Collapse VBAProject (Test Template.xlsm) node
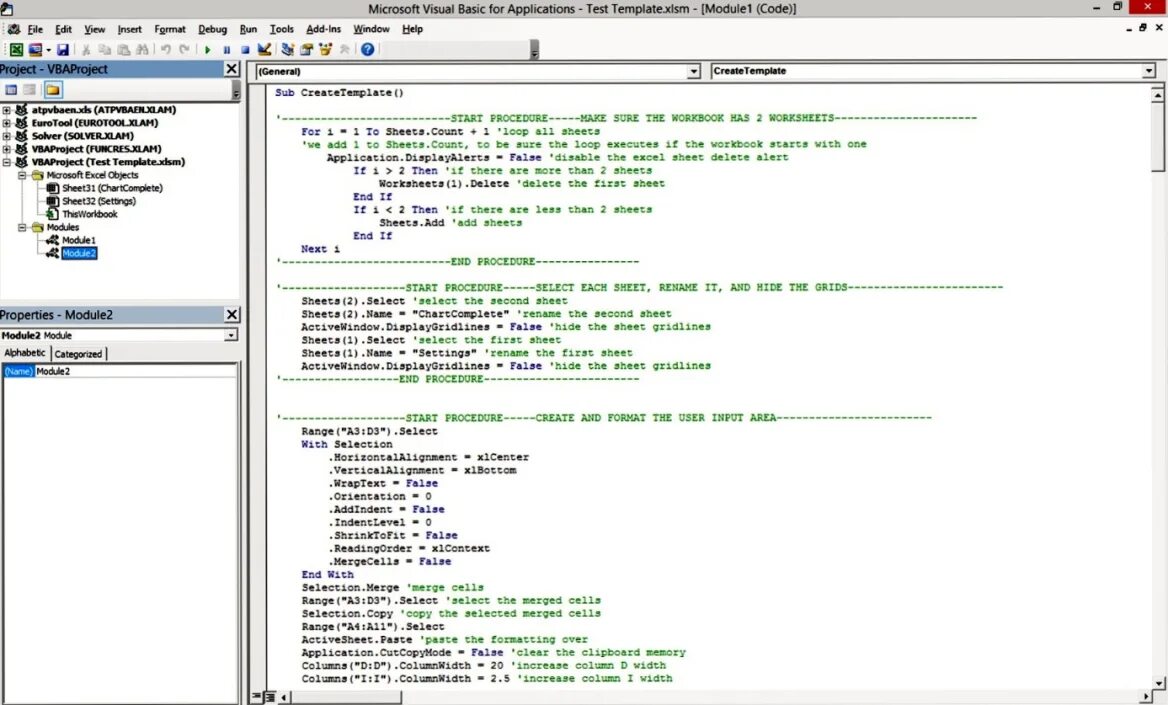The image size is (1168, 705). click(x=7, y=162)
